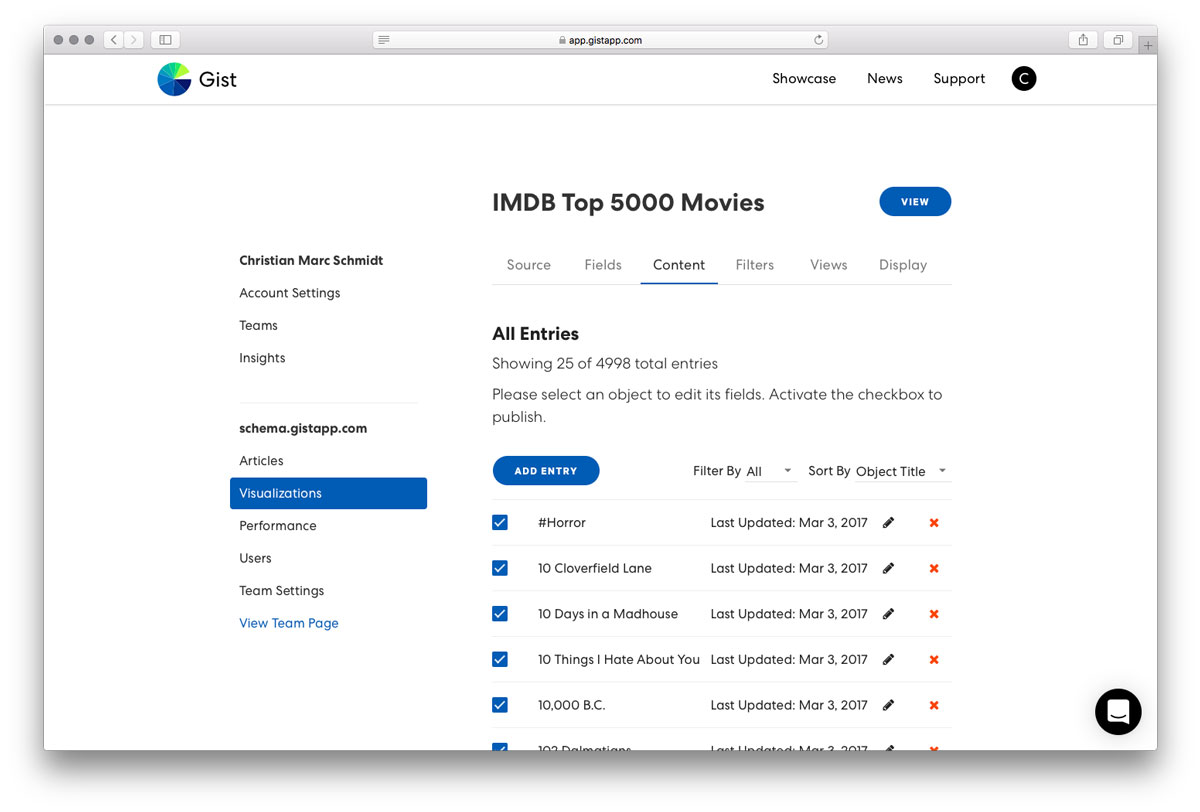This screenshot has height=812, width=1200.
Task: Open the News link
Action: click(885, 79)
